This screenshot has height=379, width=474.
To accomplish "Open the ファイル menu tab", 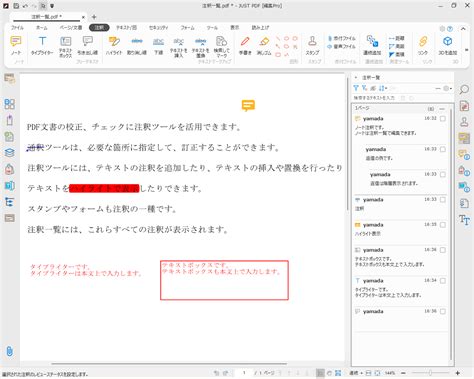I will point(17,28).
